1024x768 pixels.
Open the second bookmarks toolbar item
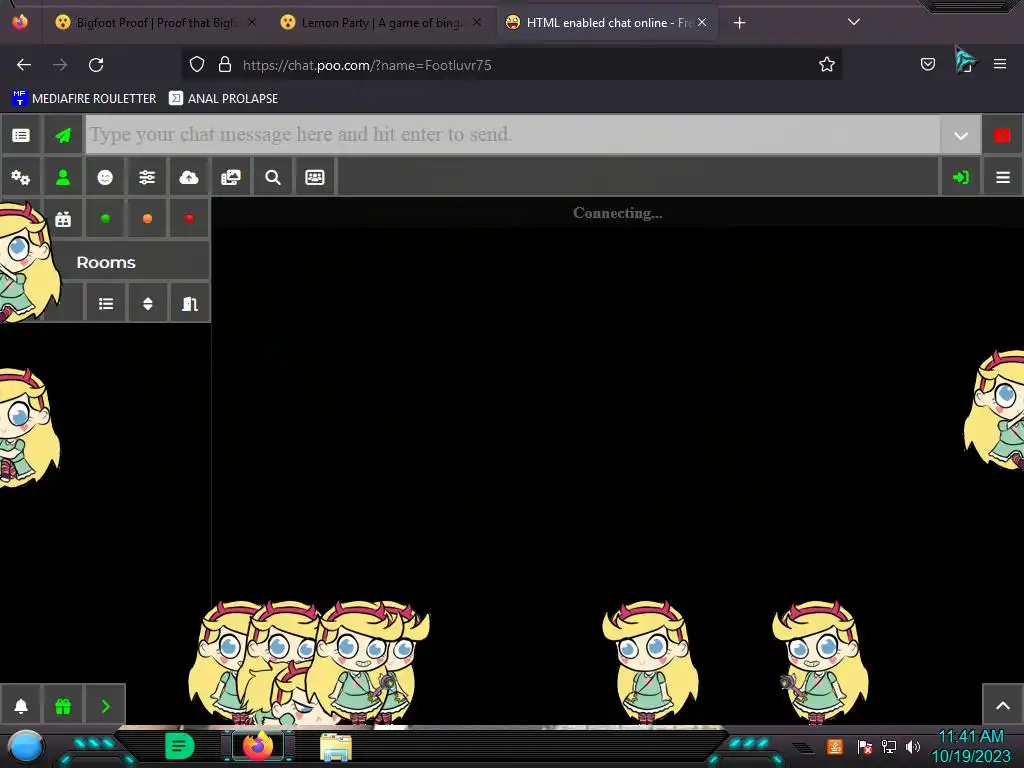223,99
